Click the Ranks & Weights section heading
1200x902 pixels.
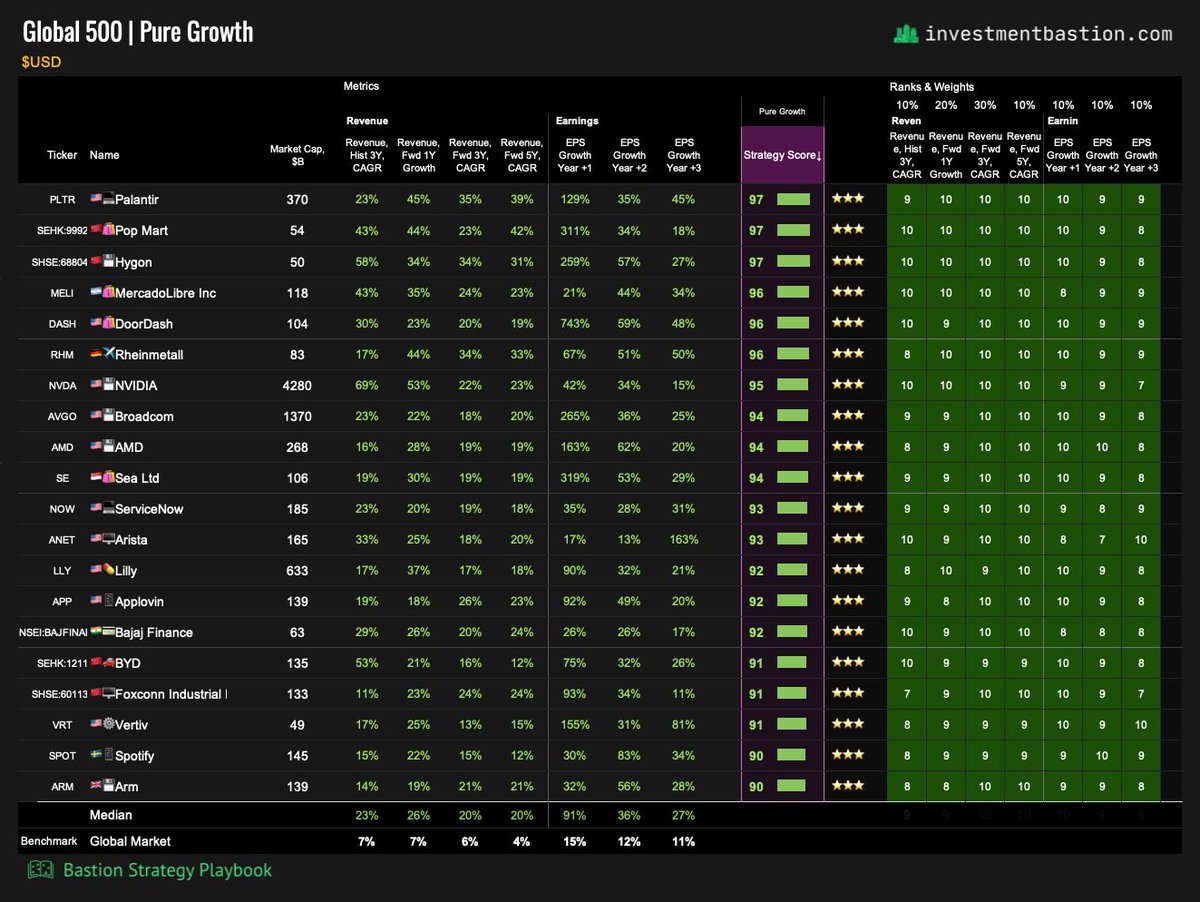click(932, 87)
